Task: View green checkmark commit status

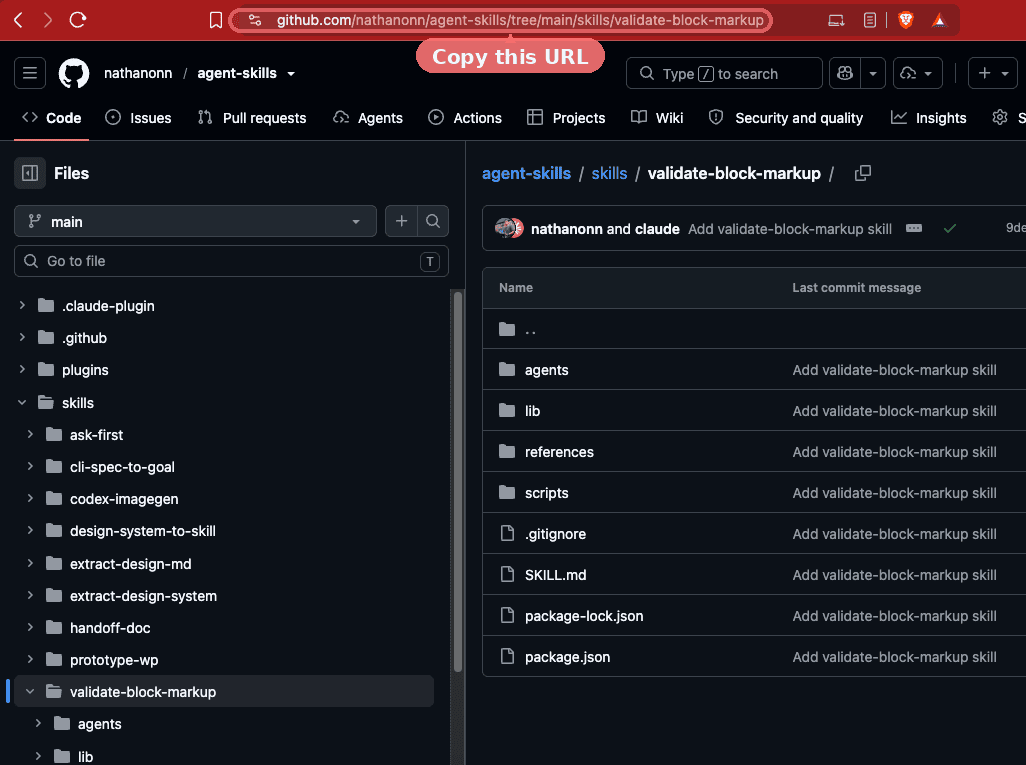Action: [949, 228]
